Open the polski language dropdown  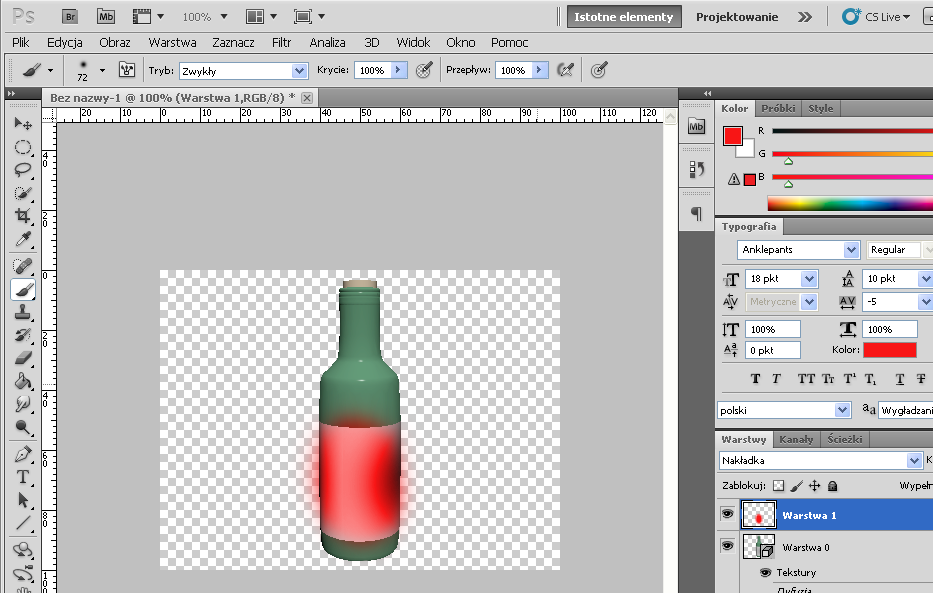click(x=842, y=410)
